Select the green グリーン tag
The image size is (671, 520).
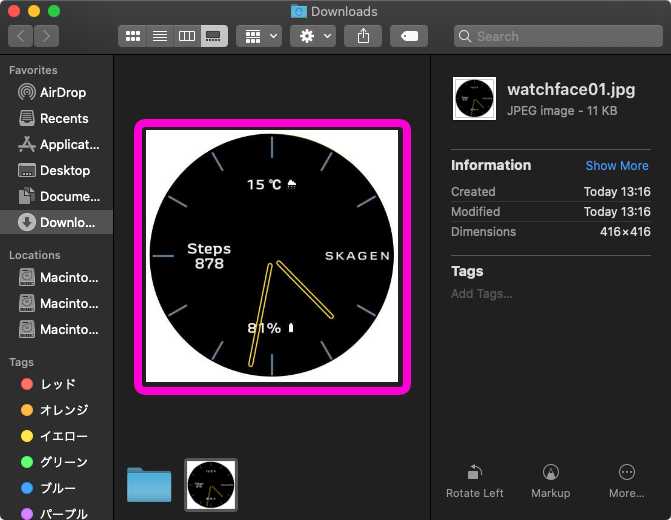[x=56, y=462]
